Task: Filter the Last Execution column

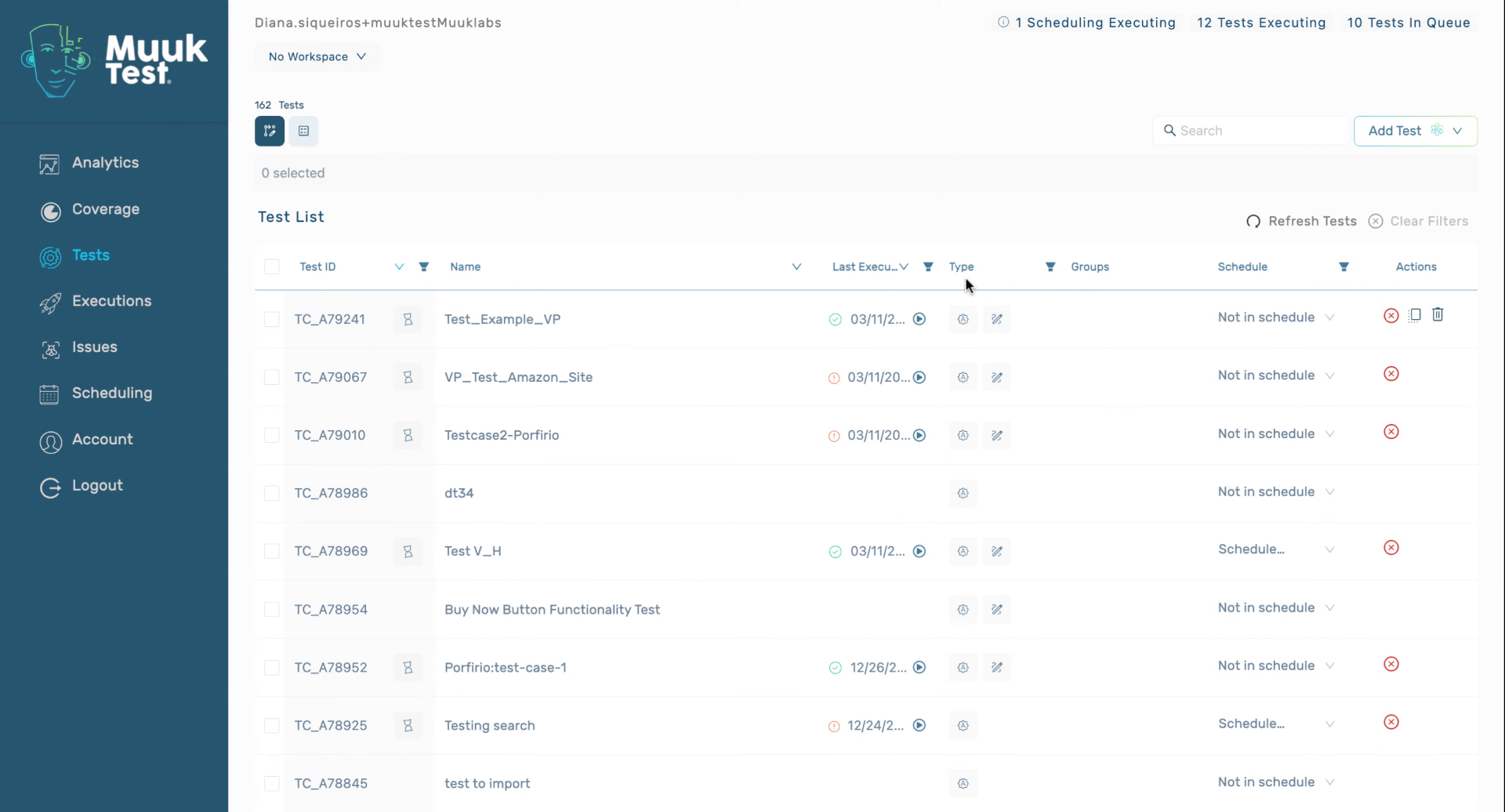Action: 928,266
